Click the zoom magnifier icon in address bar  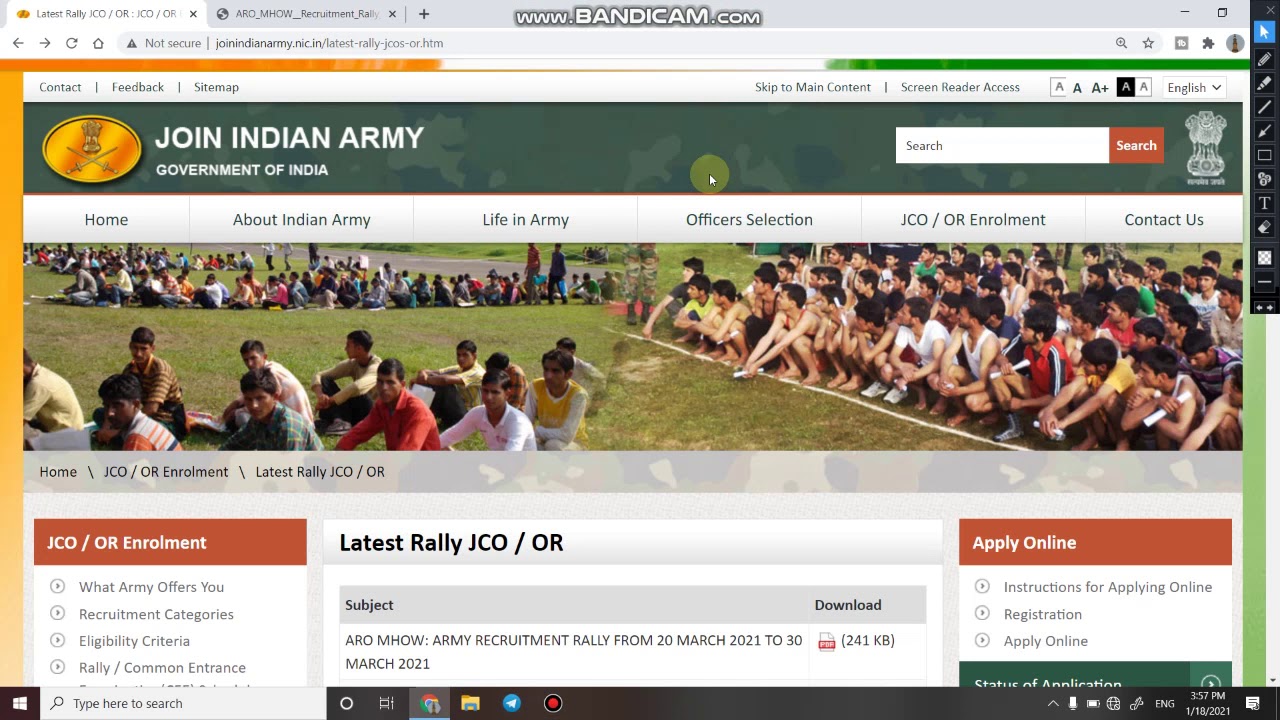(x=1121, y=43)
